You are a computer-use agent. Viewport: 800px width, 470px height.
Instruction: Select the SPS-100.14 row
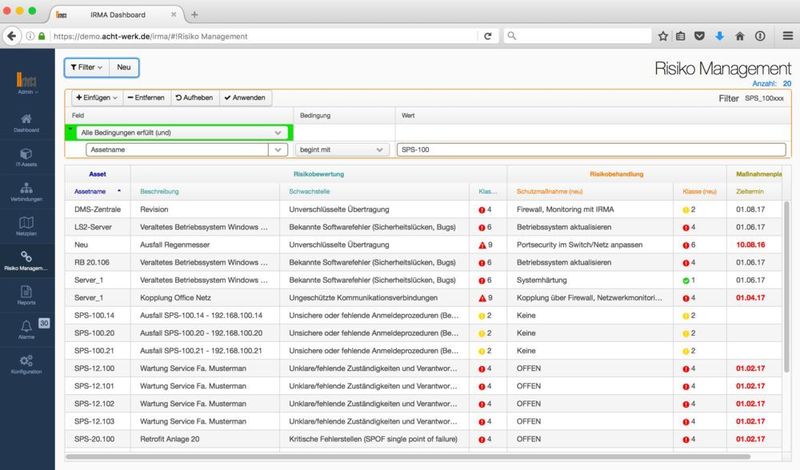coord(423,315)
